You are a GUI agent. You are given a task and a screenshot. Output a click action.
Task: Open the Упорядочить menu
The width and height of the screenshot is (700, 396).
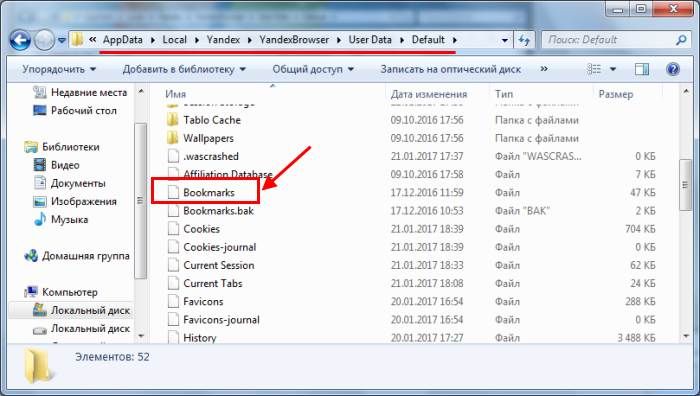coord(59,69)
